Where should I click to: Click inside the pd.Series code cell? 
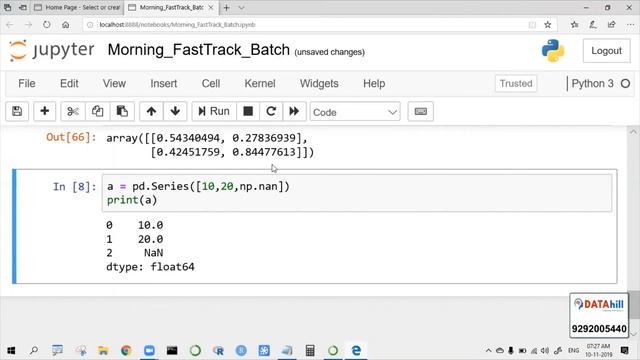tap(357, 193)
